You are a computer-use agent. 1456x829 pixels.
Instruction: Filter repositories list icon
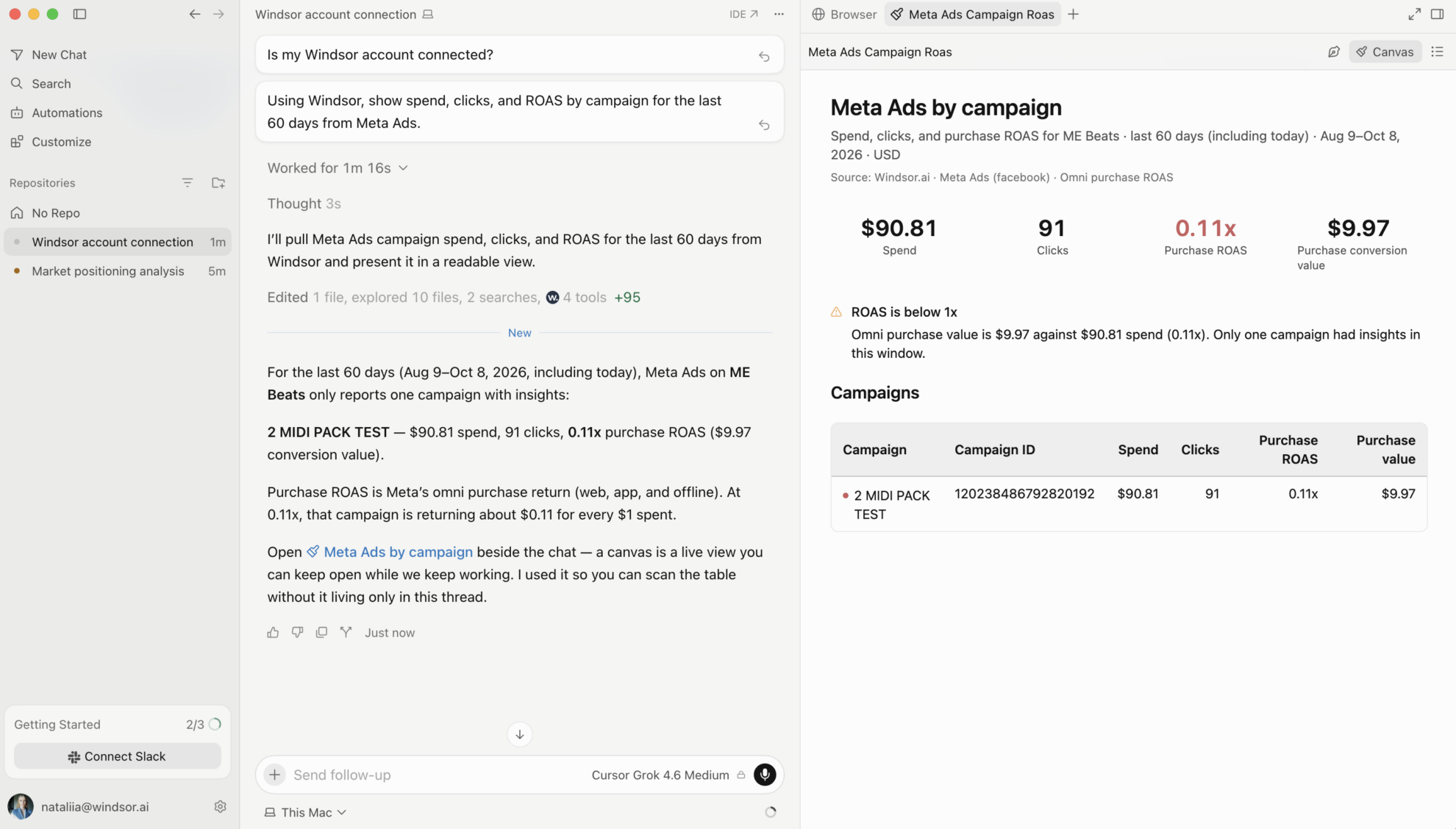pos(188,182)
